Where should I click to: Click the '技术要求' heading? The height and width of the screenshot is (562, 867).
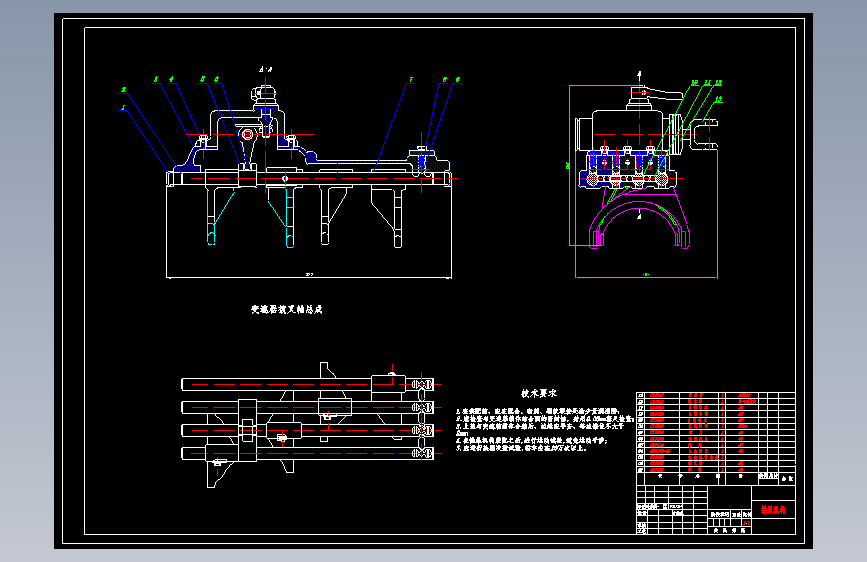pos(539,393)
